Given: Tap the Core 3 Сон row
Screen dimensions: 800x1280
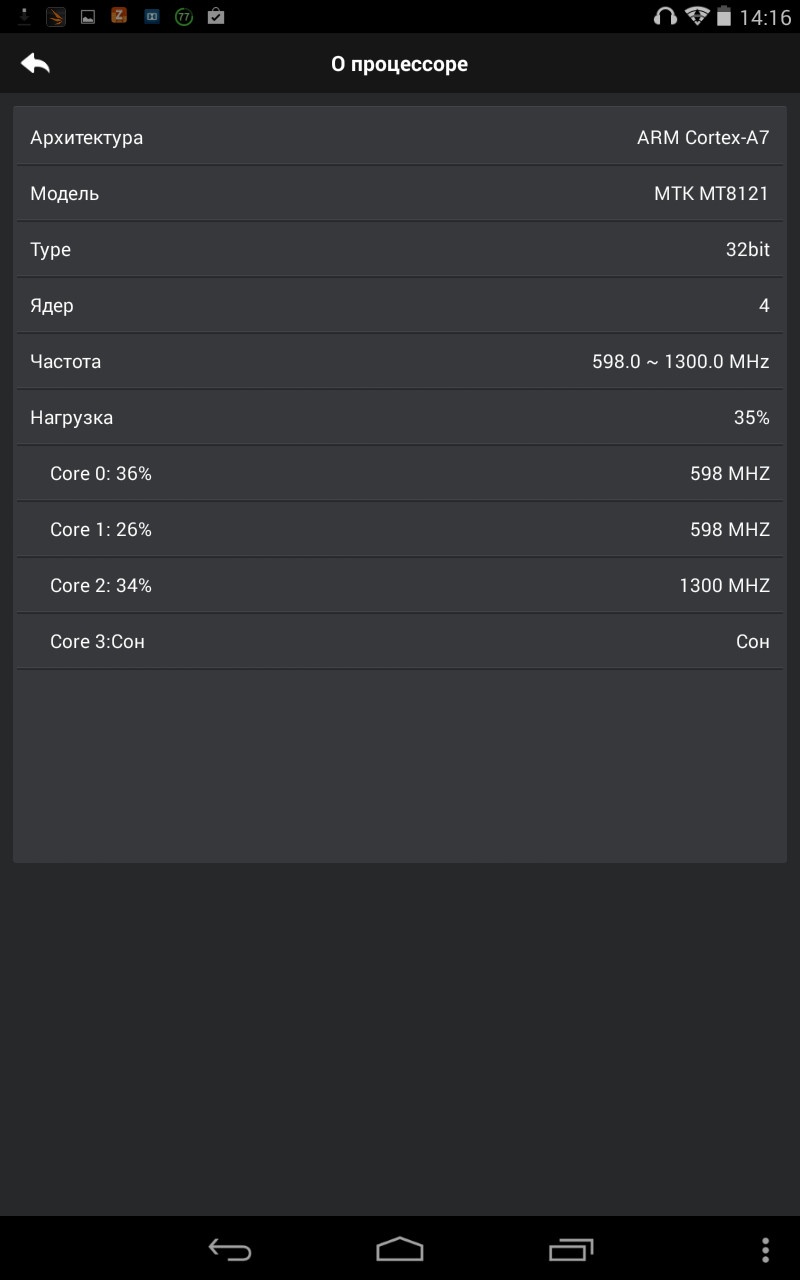Looking at the screenshot, I should click(x=400, y=642).
